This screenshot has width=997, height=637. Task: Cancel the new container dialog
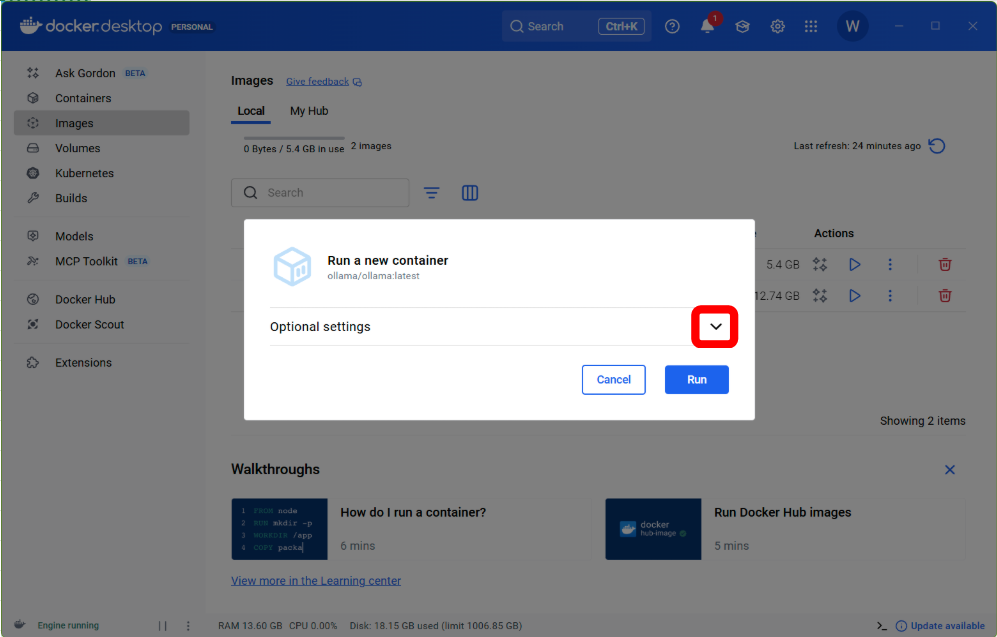click(x=613, y=380)
